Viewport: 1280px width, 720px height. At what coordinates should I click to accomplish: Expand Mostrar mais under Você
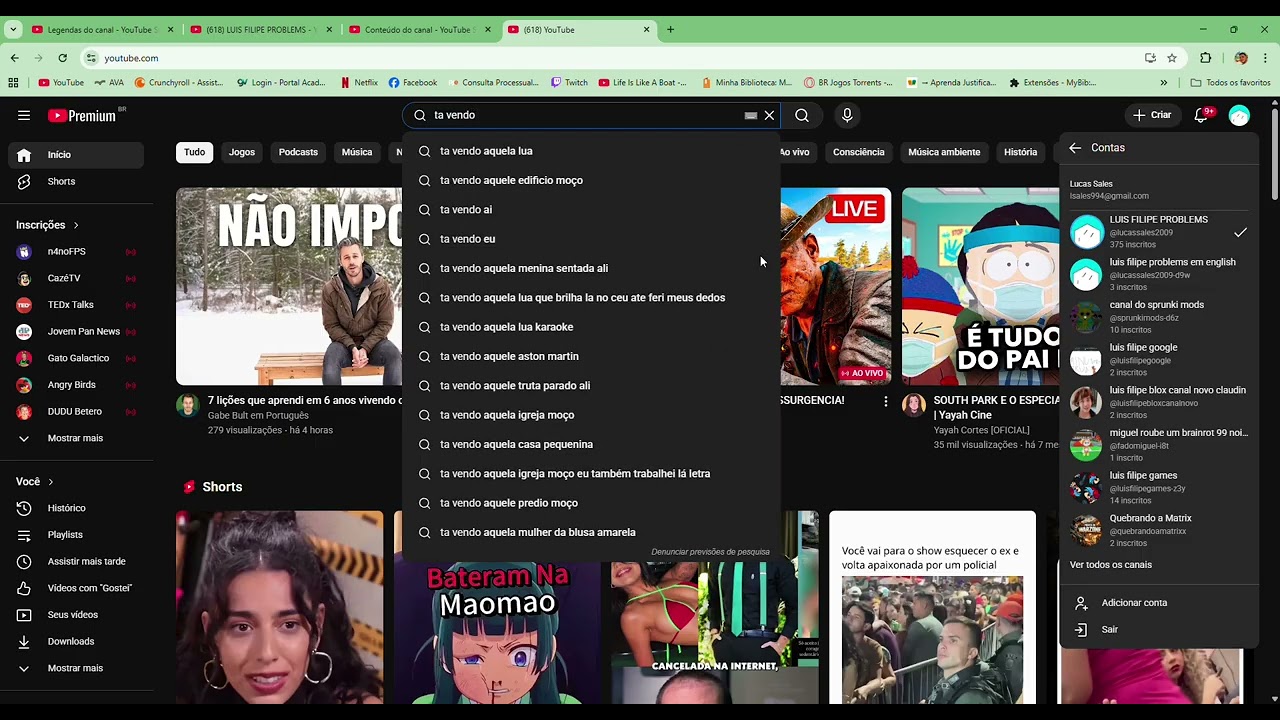point(76,668)
